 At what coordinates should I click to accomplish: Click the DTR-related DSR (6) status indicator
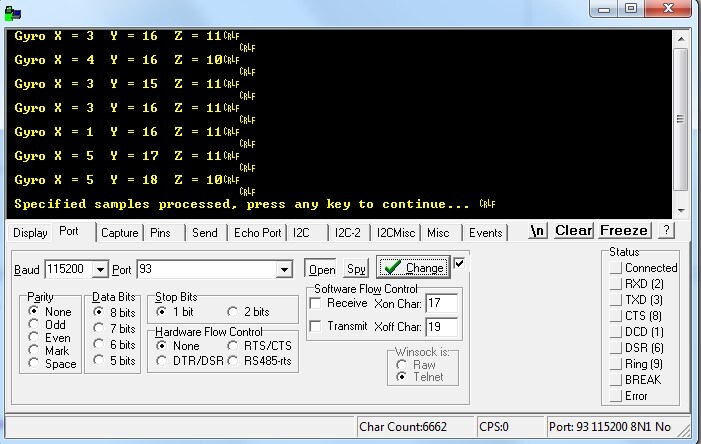pos(616,348)
